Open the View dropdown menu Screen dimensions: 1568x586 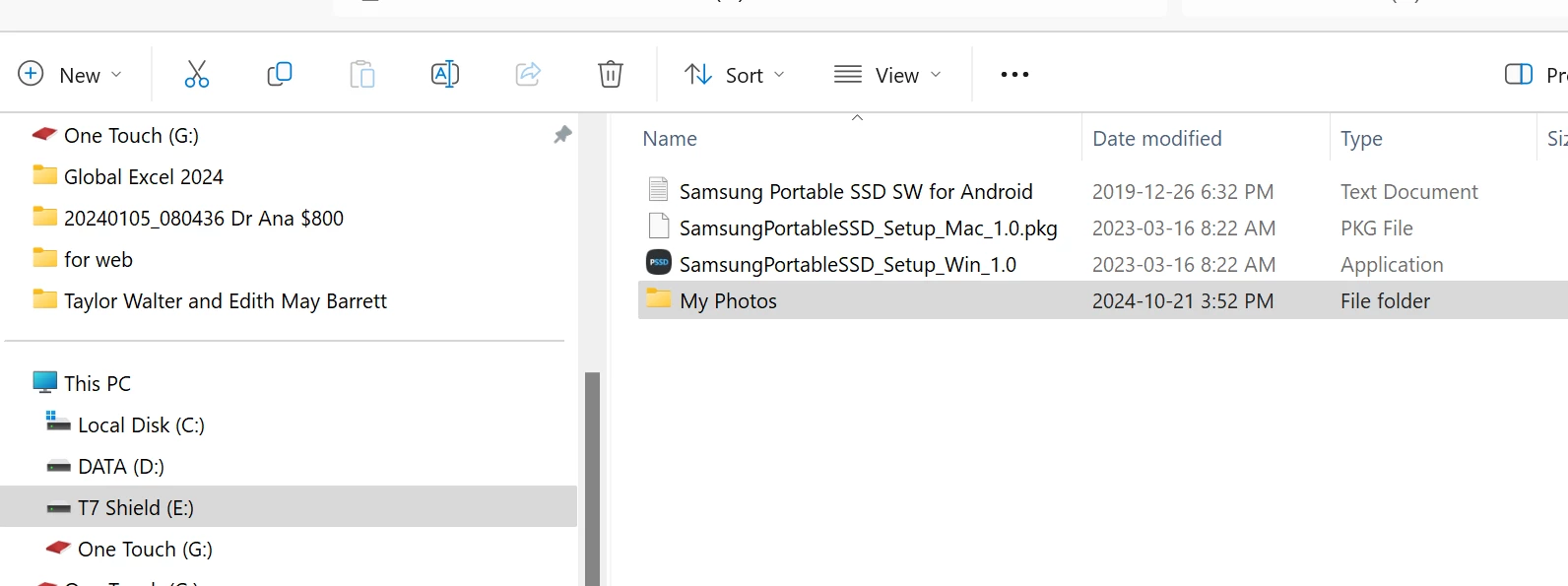coord(887,75)
